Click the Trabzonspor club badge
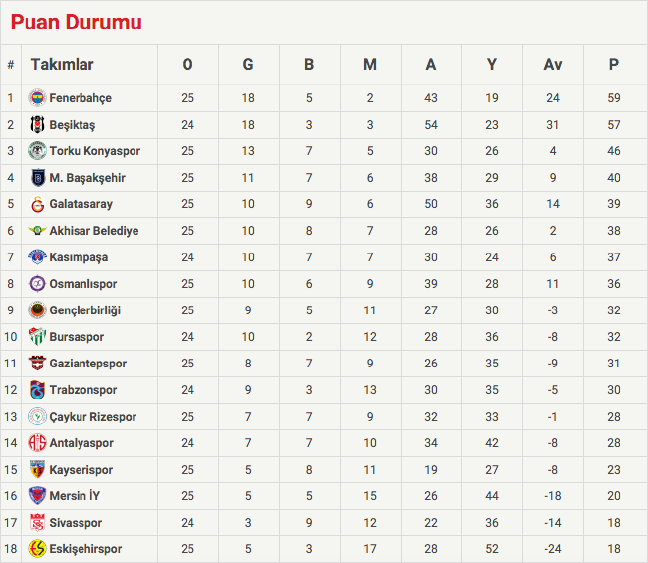Screen dimensions: 648x563 click(37, 390)
